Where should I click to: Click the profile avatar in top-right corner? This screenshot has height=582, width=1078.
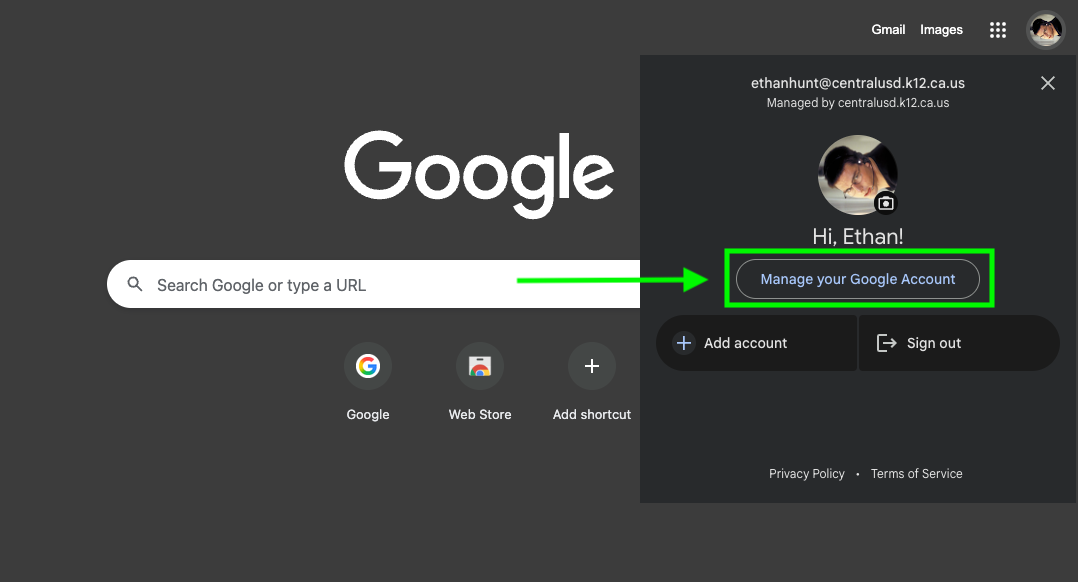coord(1046,30)
